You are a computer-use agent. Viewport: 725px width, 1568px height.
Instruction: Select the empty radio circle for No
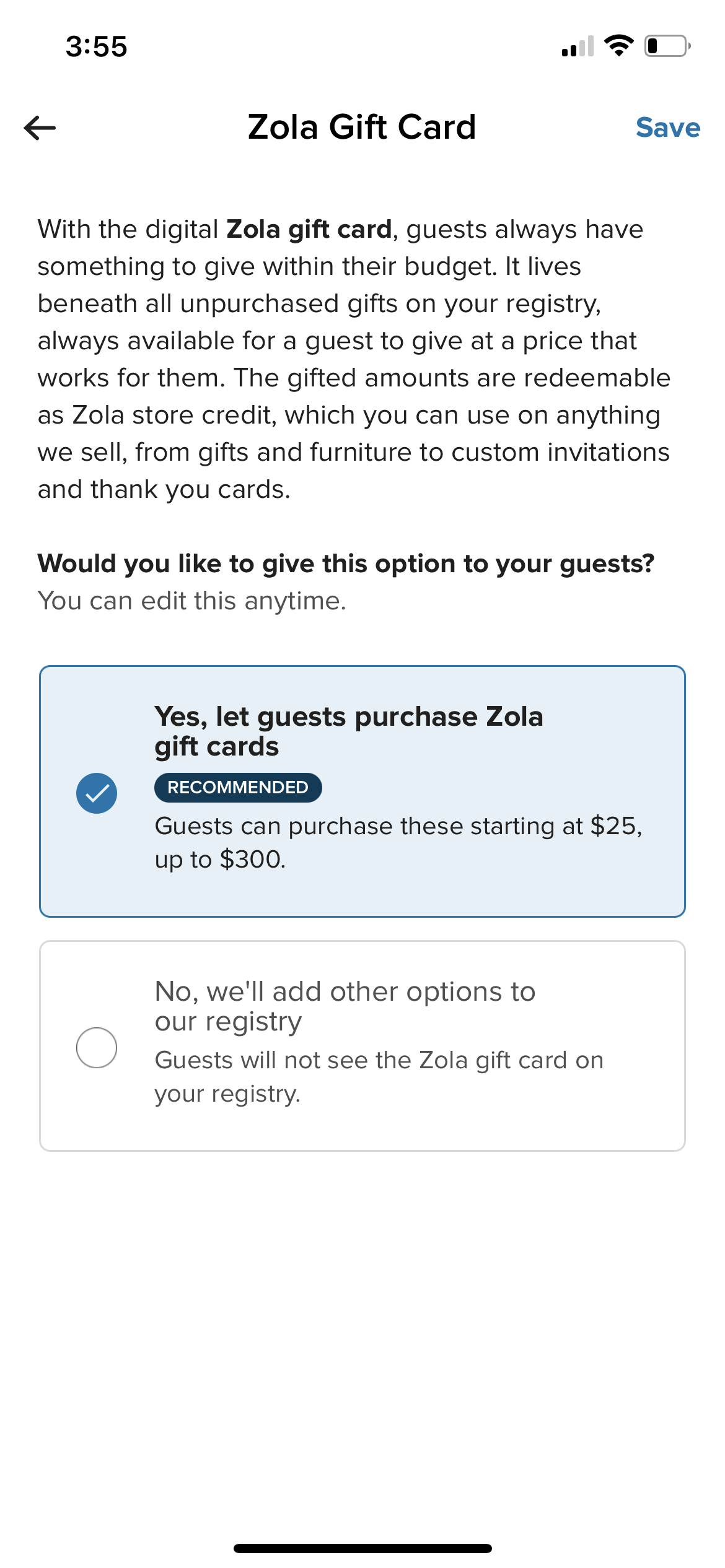point(97,1047)
